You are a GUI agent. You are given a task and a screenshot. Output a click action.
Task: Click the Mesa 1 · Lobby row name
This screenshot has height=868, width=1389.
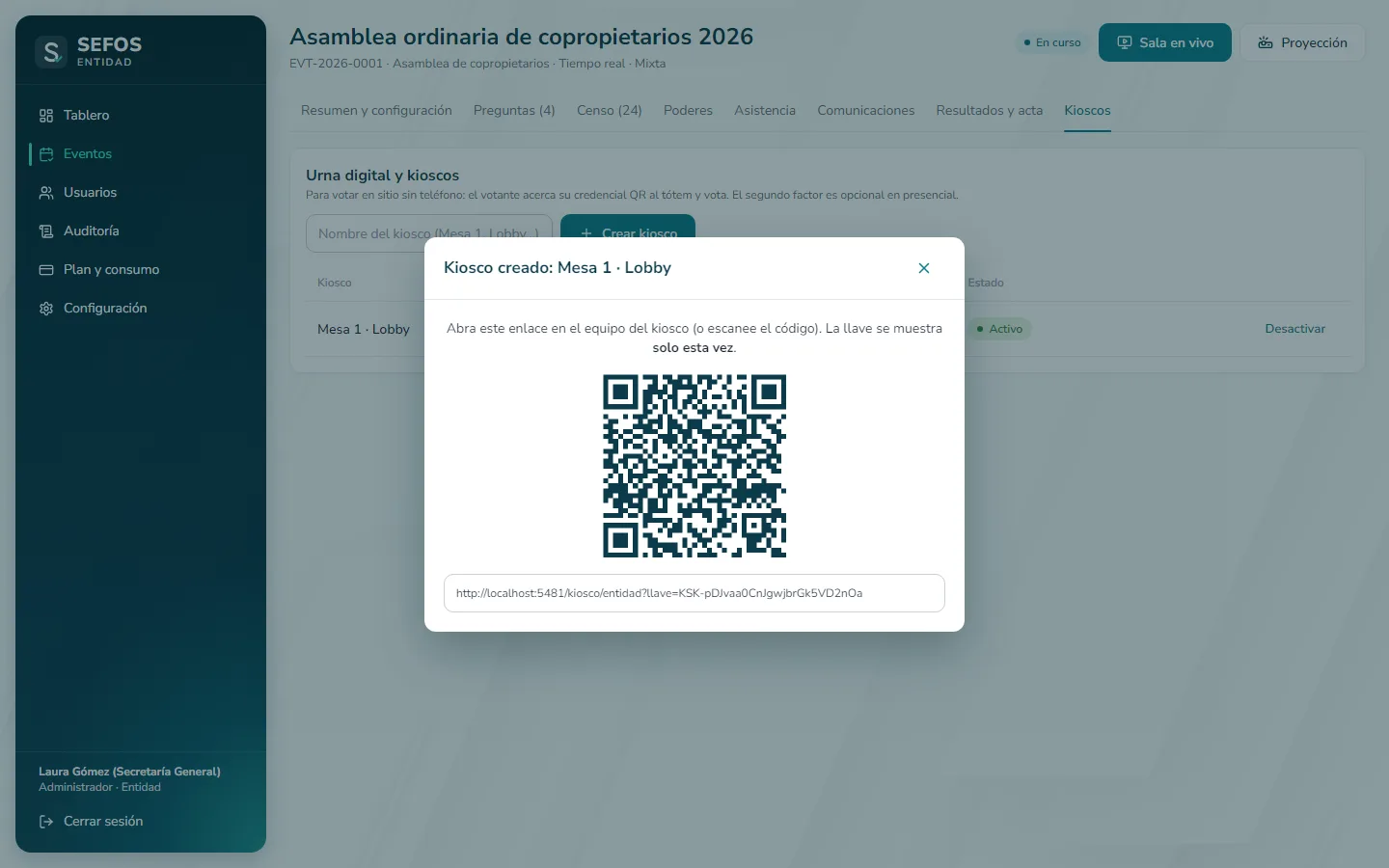click(x=364, y=329)
